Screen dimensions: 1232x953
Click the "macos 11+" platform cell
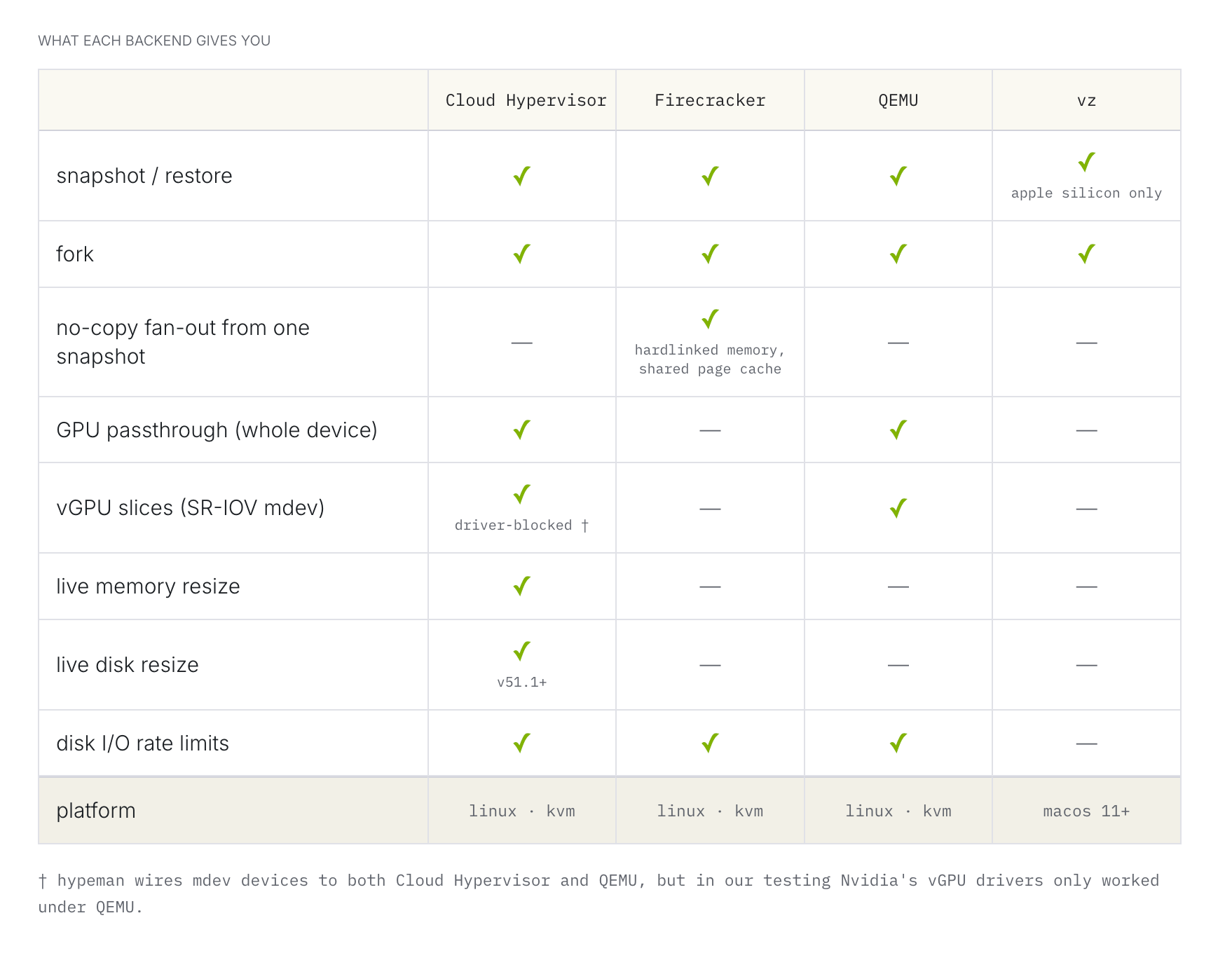1086,811
